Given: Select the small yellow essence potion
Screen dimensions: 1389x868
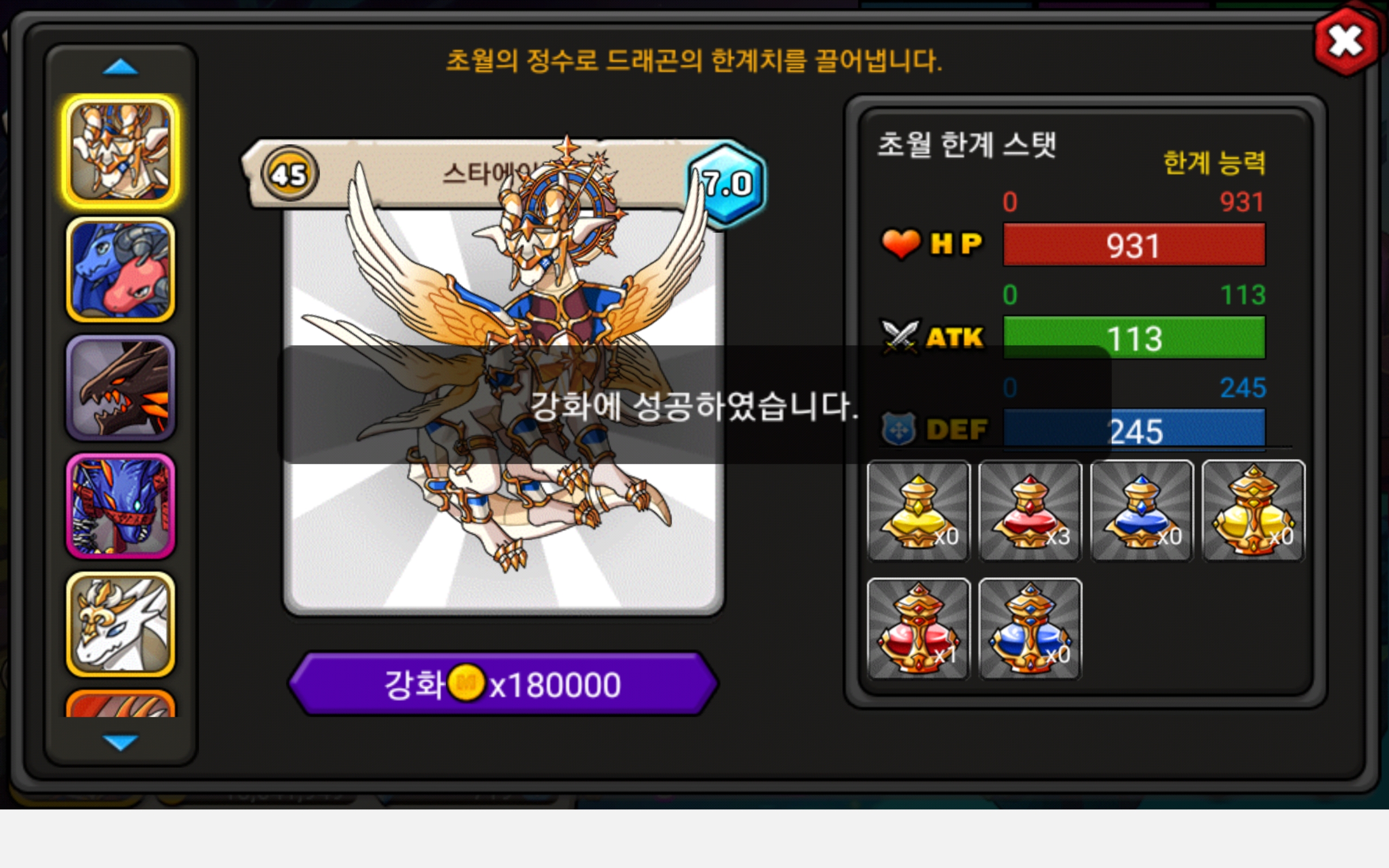Looking at the screenshot, I should pos(919,510).
